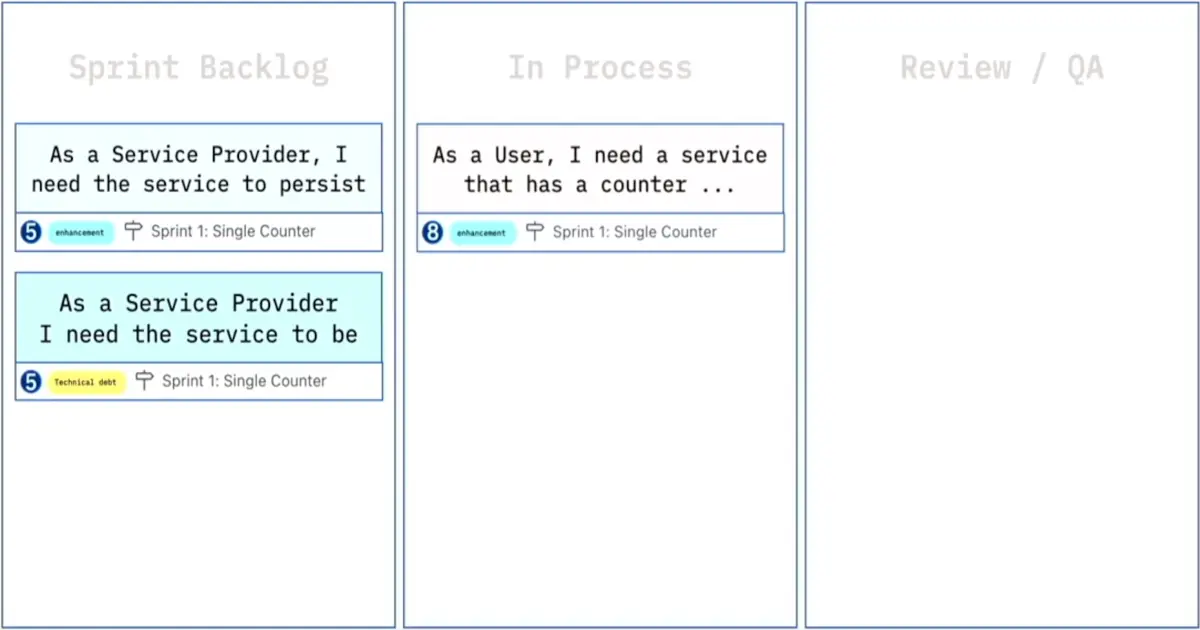Select the In Process column header
This screenshot has height=630, width=1200.
(600, 68)
